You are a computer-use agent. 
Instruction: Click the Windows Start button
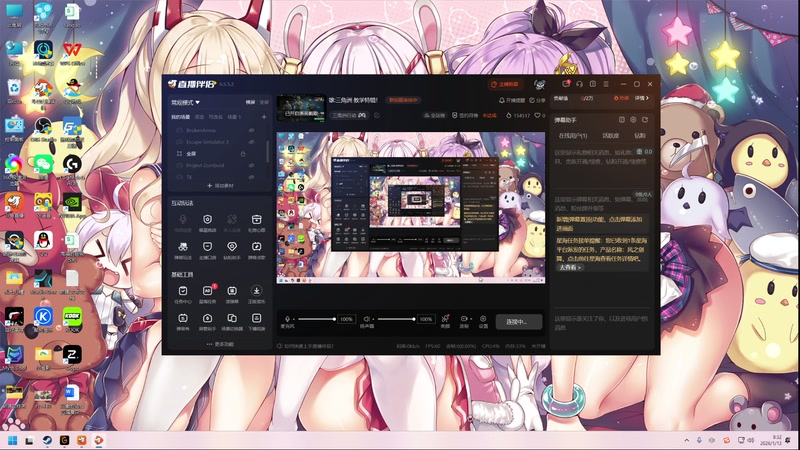[12, 440]
